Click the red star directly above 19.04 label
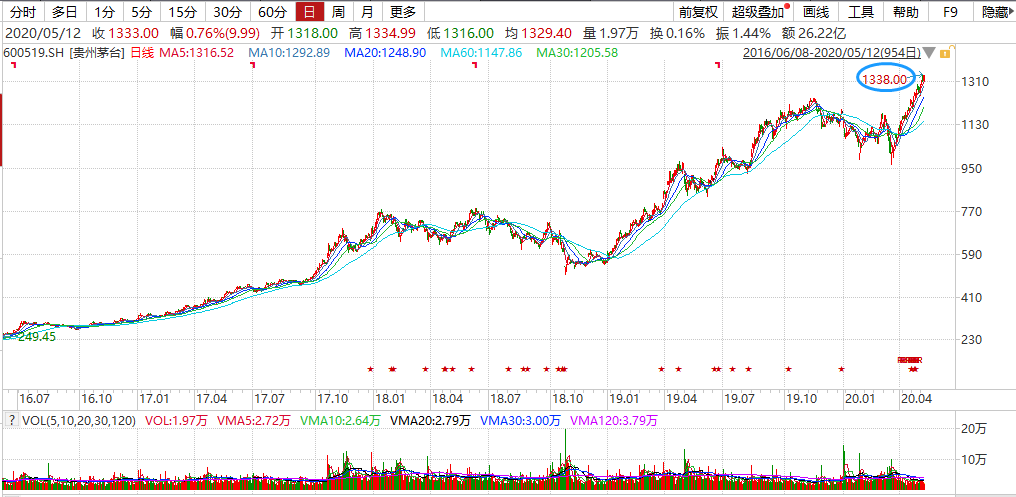 pyautogui.click(x=678, y=369)
